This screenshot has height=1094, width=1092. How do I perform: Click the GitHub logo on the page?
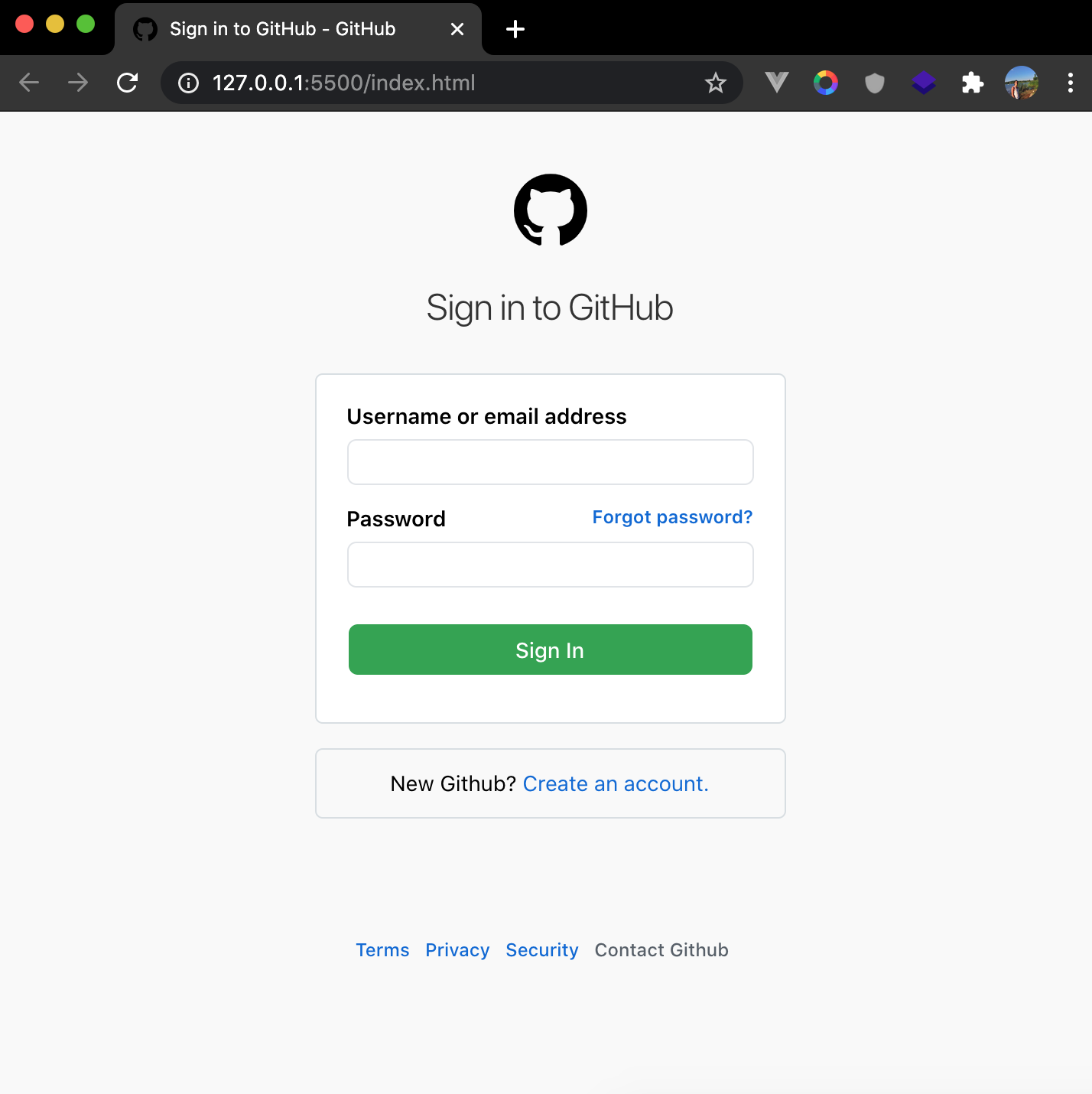pos(550,210)
